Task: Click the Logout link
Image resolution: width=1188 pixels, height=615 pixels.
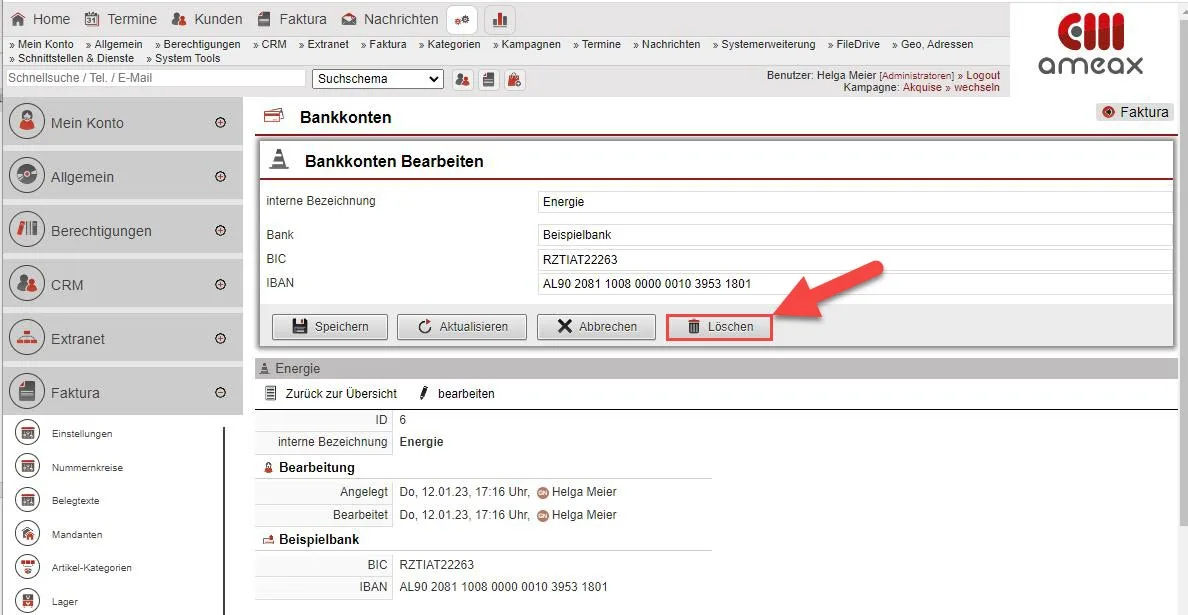Action: 982,75
